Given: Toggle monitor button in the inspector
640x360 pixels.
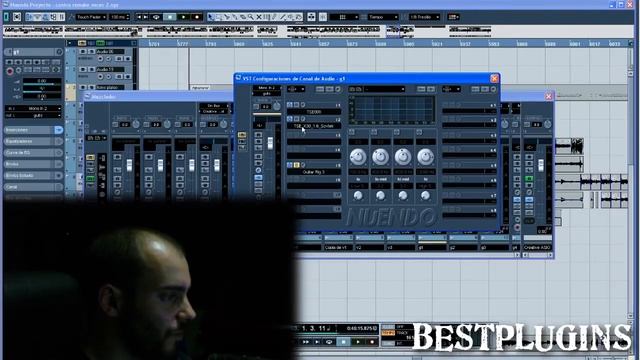Looking at the screenshot, I should click(18, 71).
